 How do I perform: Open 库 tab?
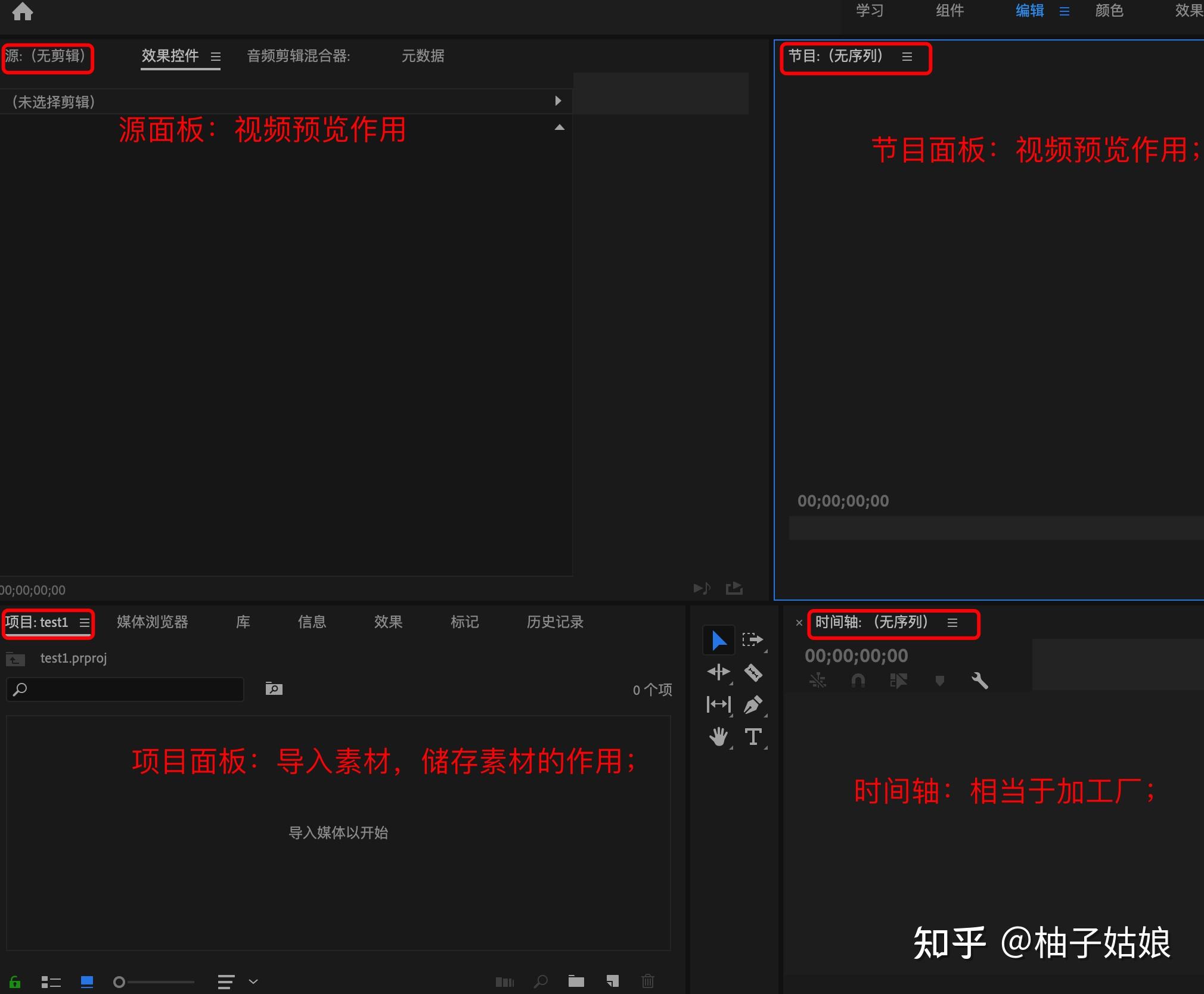[243, 622]
